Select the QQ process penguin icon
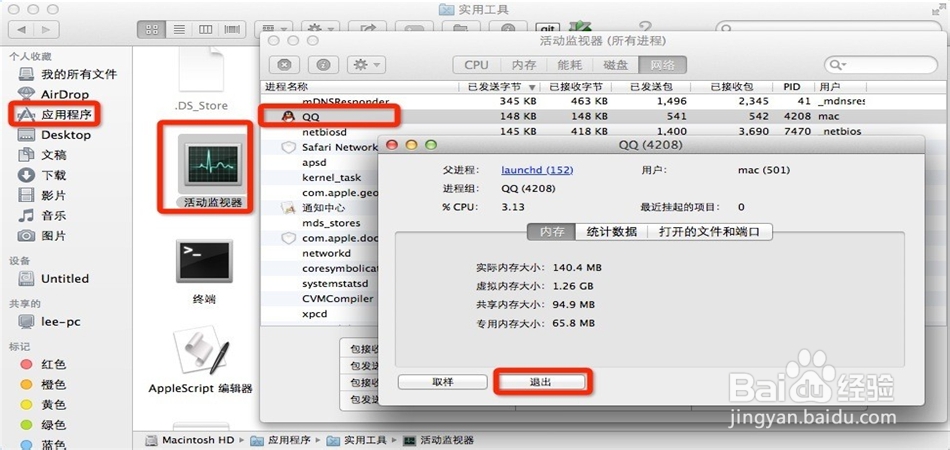Image resolution: width=950 pixels, height=450 pixels. click(288, 116)
